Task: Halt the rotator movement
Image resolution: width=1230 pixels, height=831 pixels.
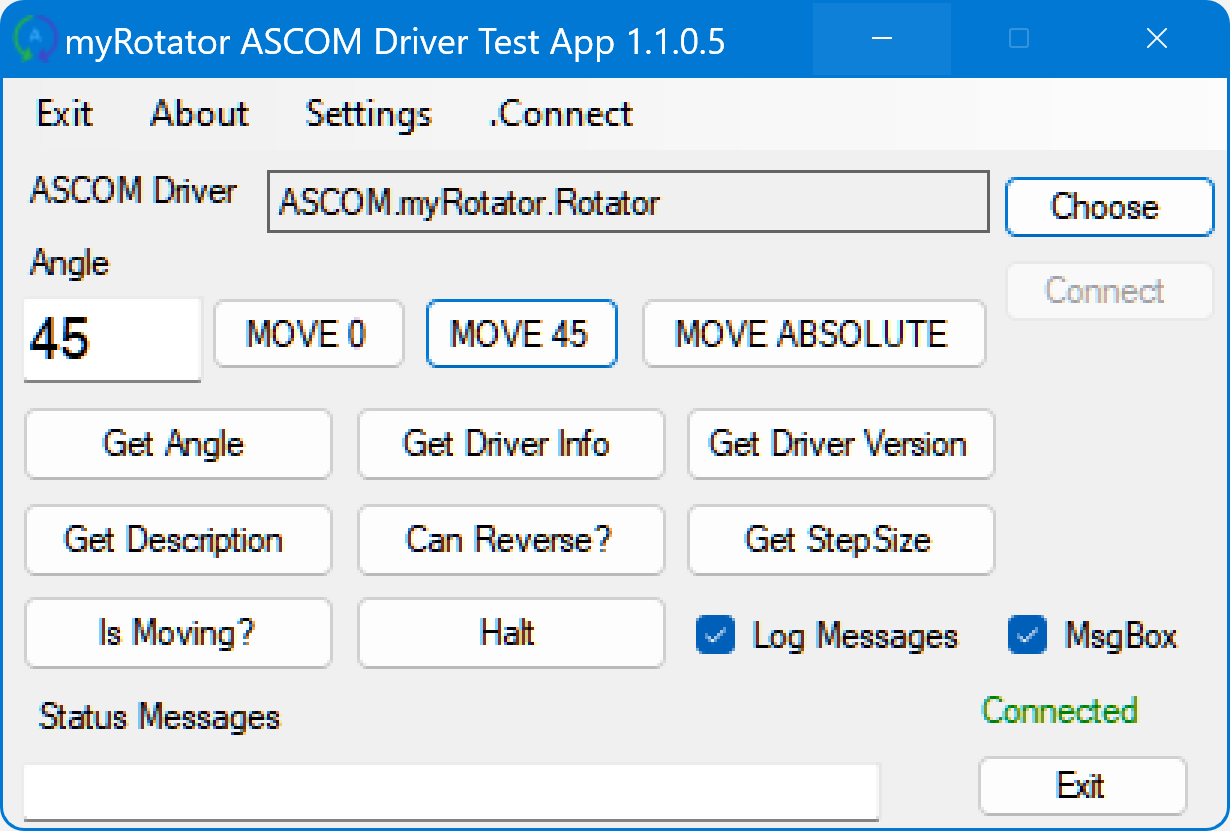Action: coord(510,633)
